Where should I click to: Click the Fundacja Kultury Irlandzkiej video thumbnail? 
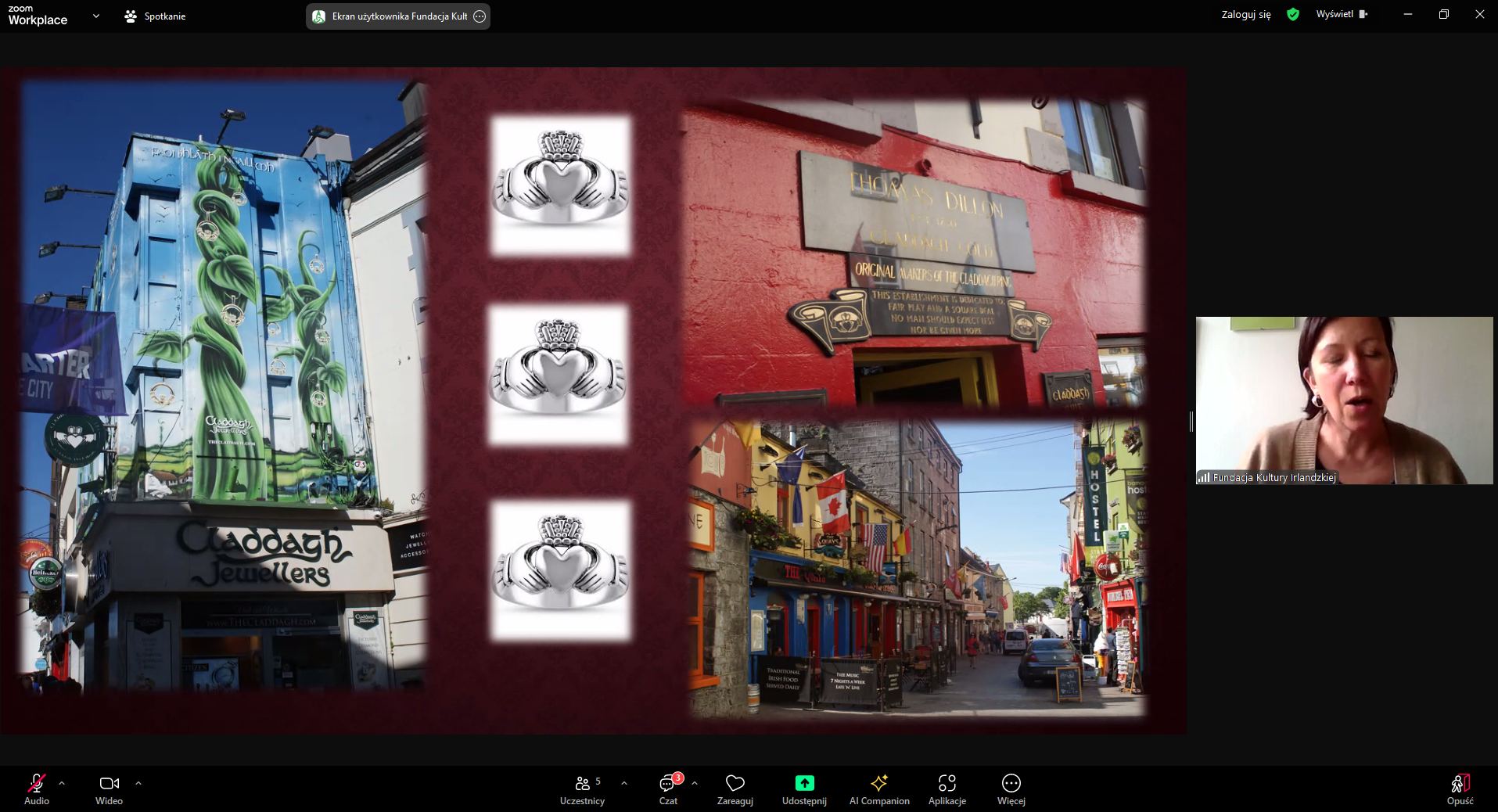tap(1344, 400)
